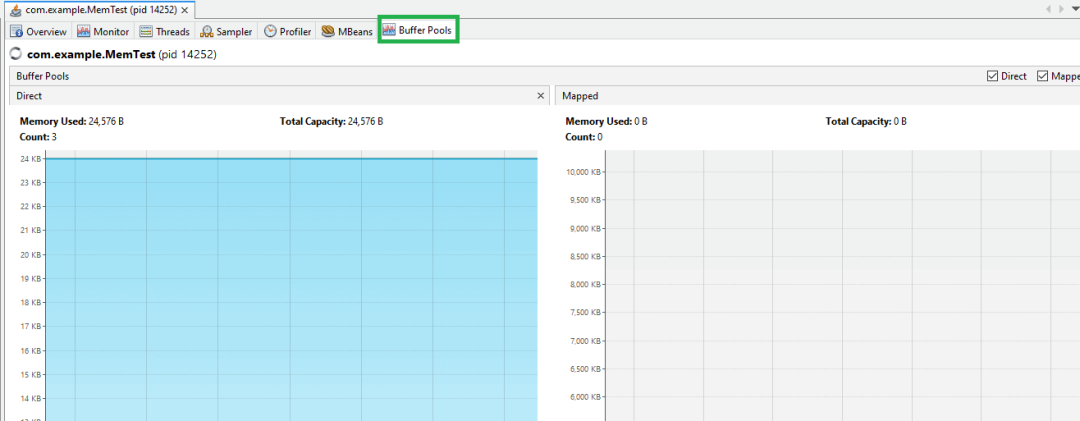Click the Mapped Memory Used 0 B text
The height and width of the screenshot is (421, 1080).
tap(606, 121)
